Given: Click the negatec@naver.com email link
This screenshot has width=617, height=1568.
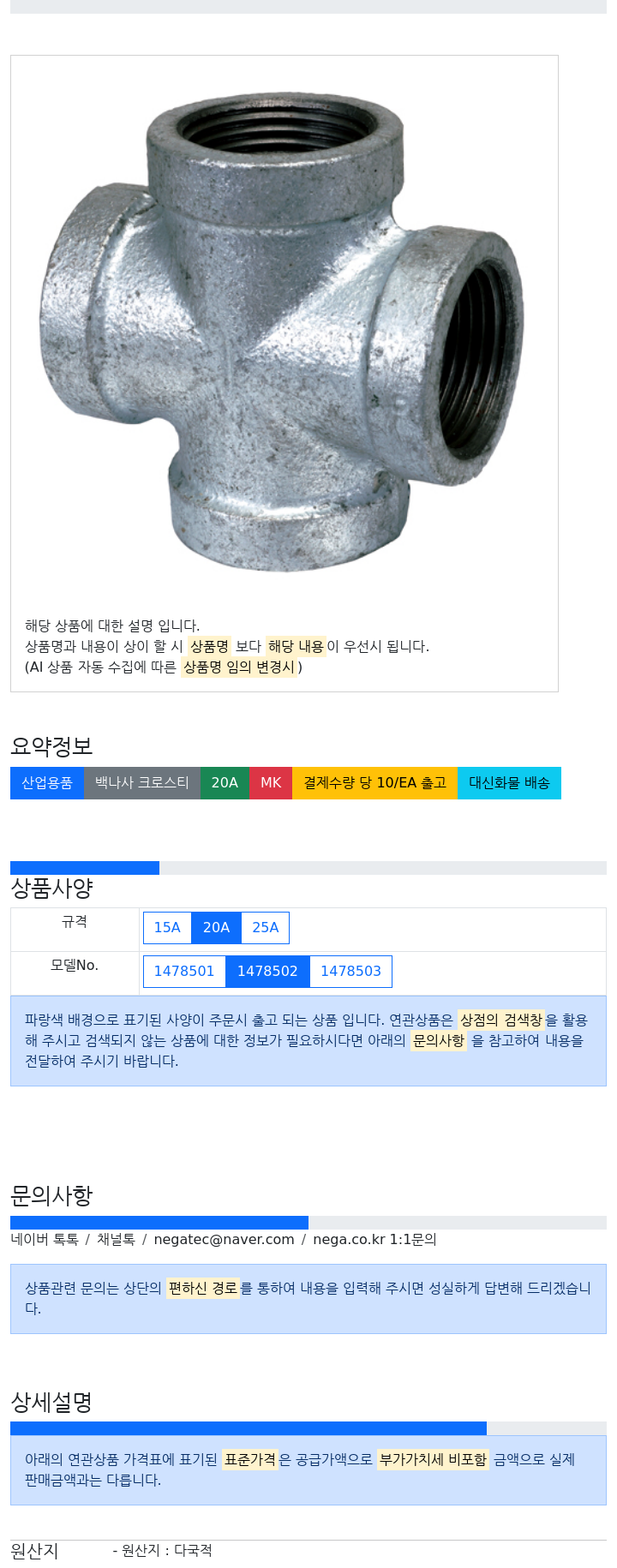Looking at the screenshot, I should click(x=224, y=1240).
